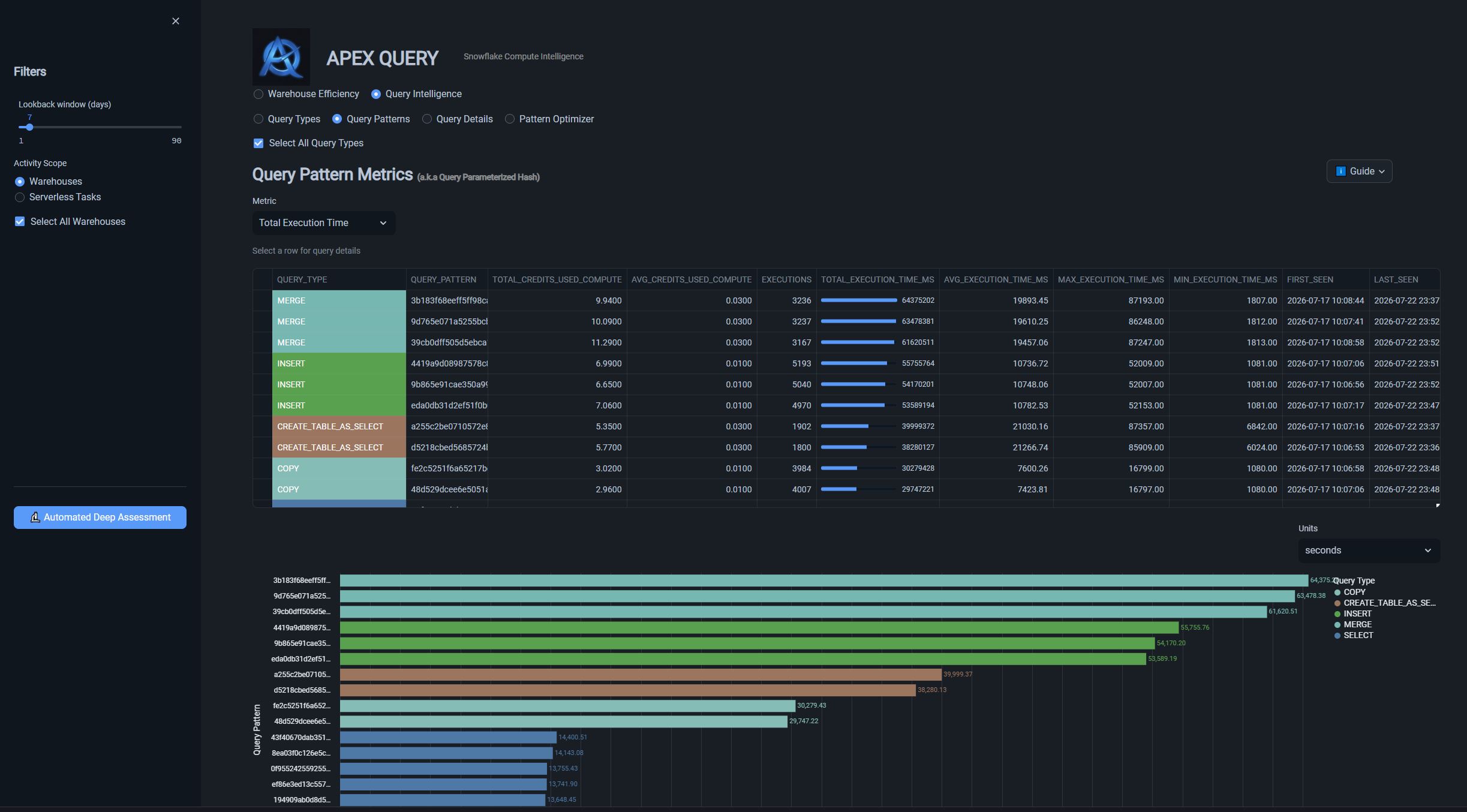Click the Automated Deep Assessment button
The height and width of the screenshot is (812, 1467).
pyautogui.click(x=100, y=517)
